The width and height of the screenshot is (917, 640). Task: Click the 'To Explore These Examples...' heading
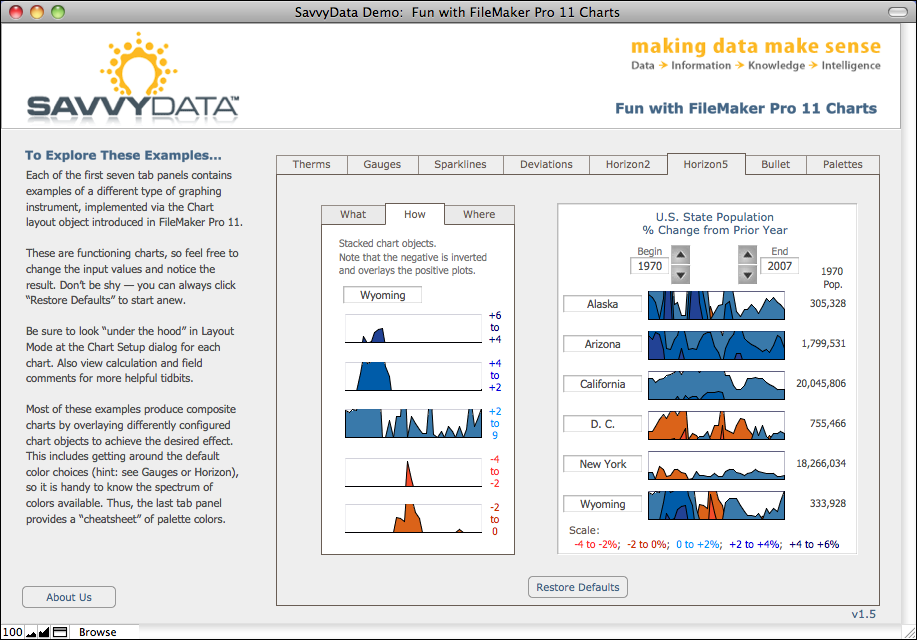[x=123, y=156]
